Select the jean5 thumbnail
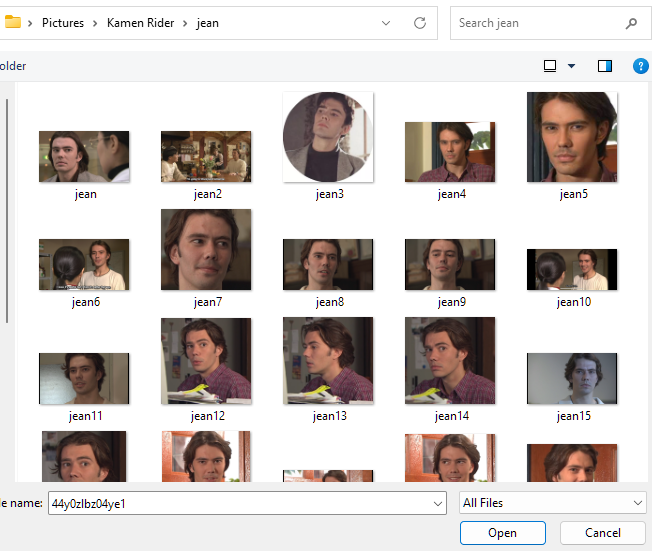652x551 pixels. 572,137
